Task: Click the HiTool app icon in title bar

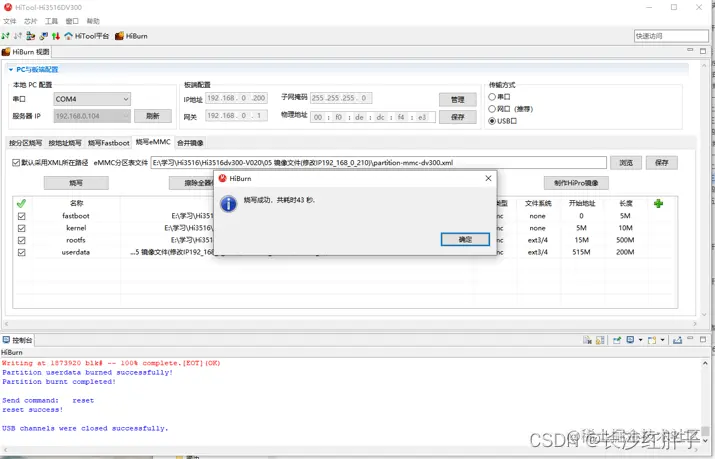Action: coord(8,7)
